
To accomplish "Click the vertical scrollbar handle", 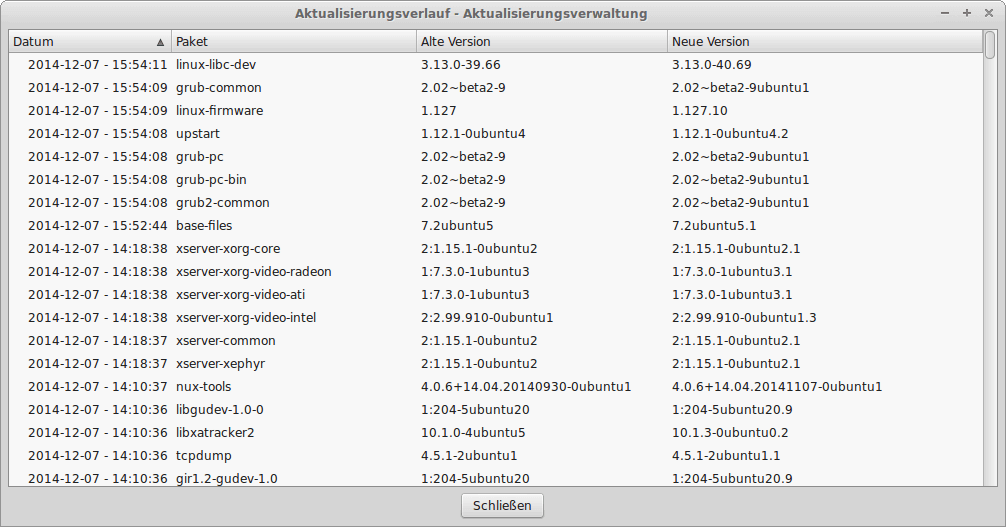I will pos(990,46).
